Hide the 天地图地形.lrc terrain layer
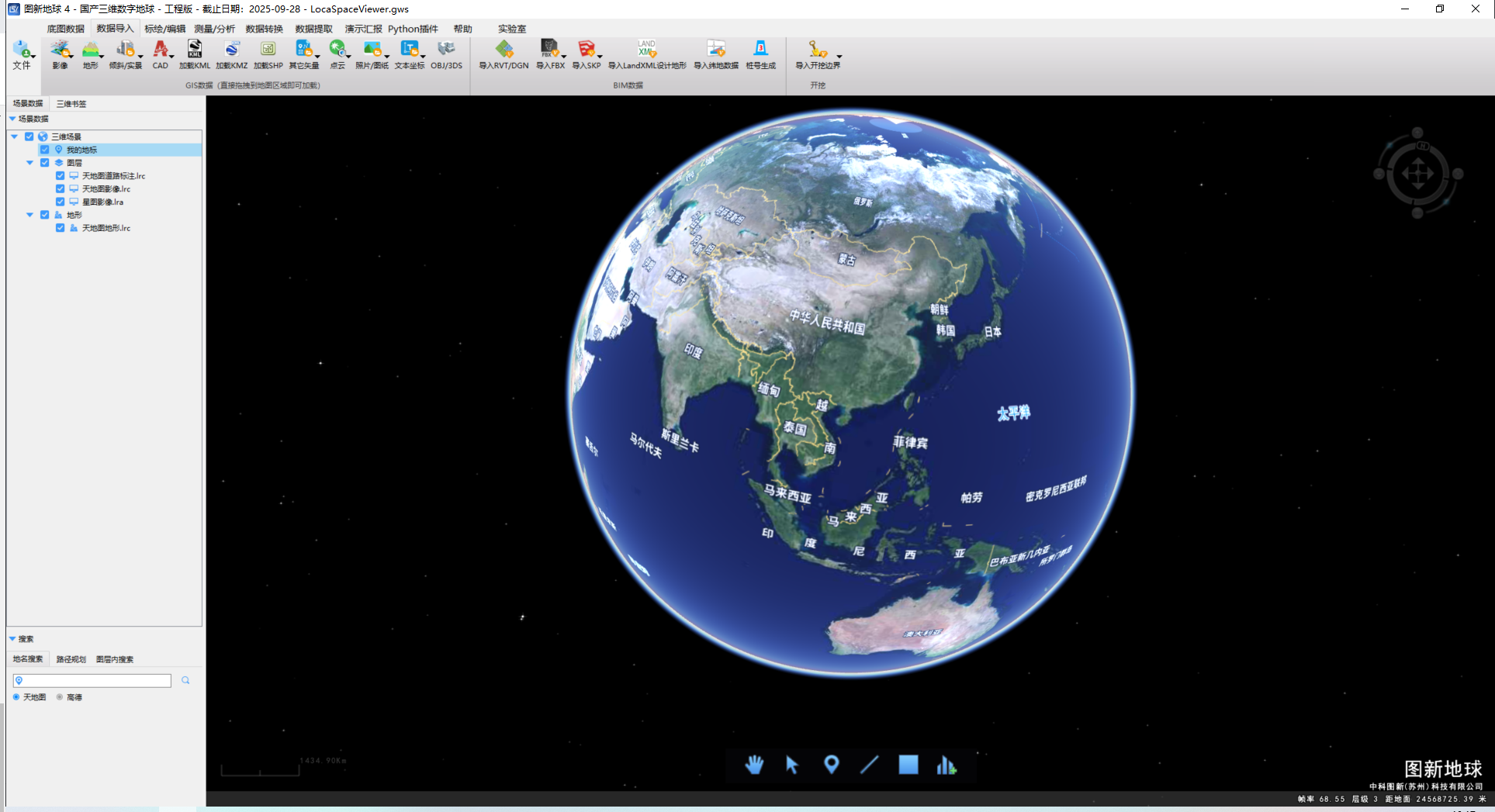 (61, 228)
